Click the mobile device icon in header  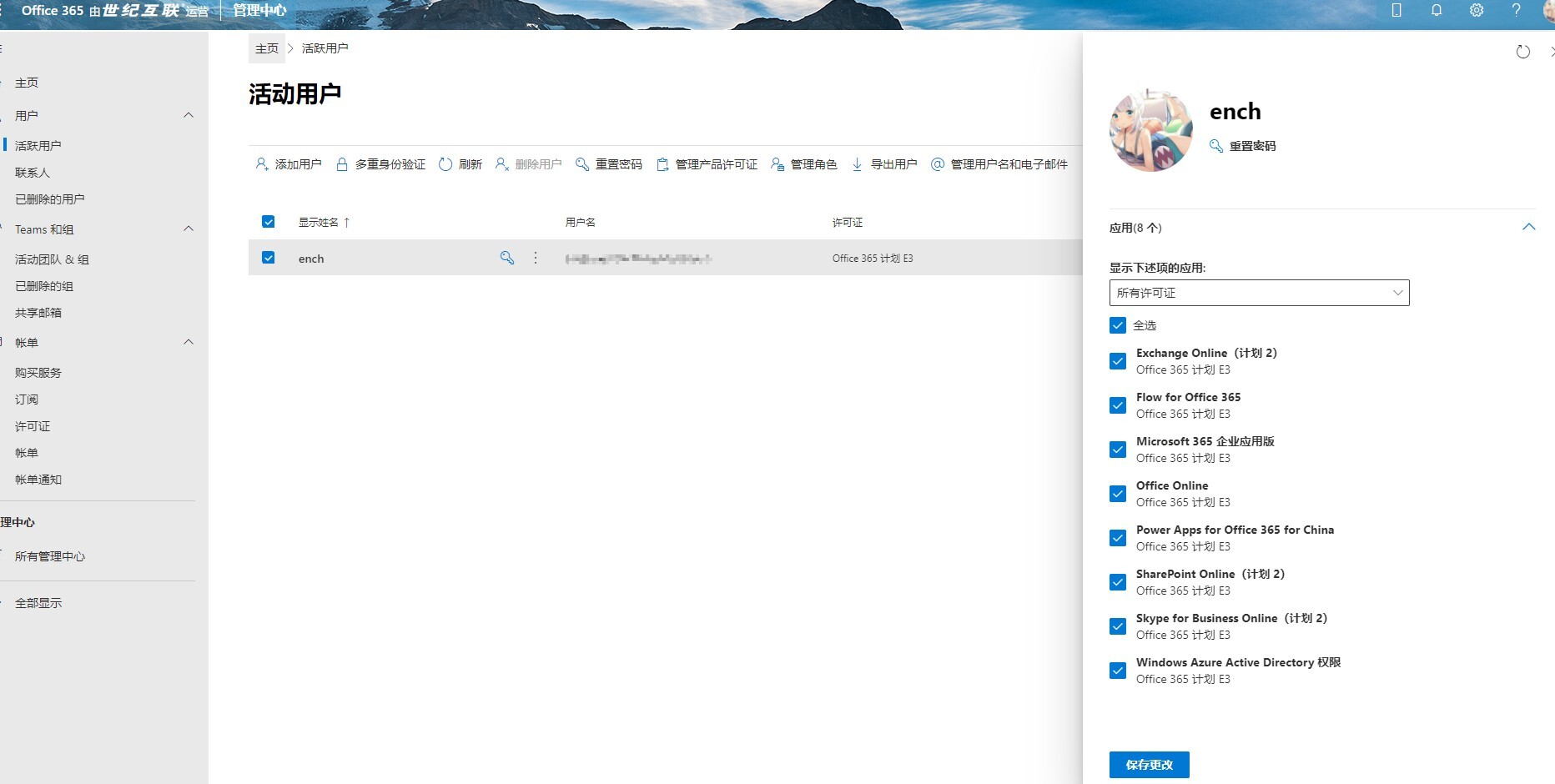[1396, 11]
